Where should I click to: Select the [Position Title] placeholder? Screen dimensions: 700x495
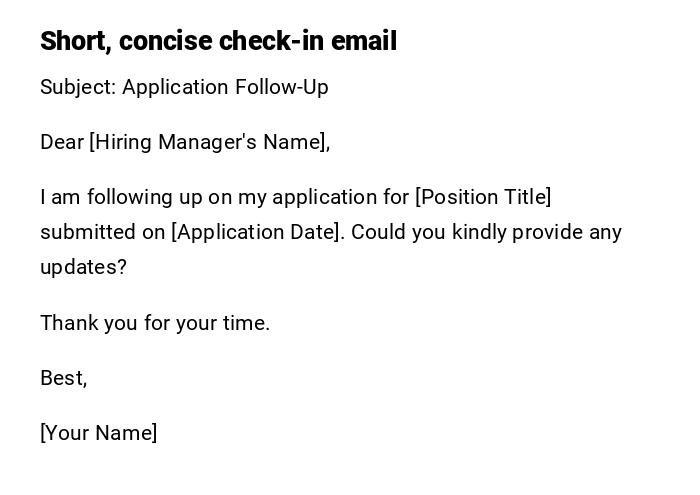coord(483,197)
